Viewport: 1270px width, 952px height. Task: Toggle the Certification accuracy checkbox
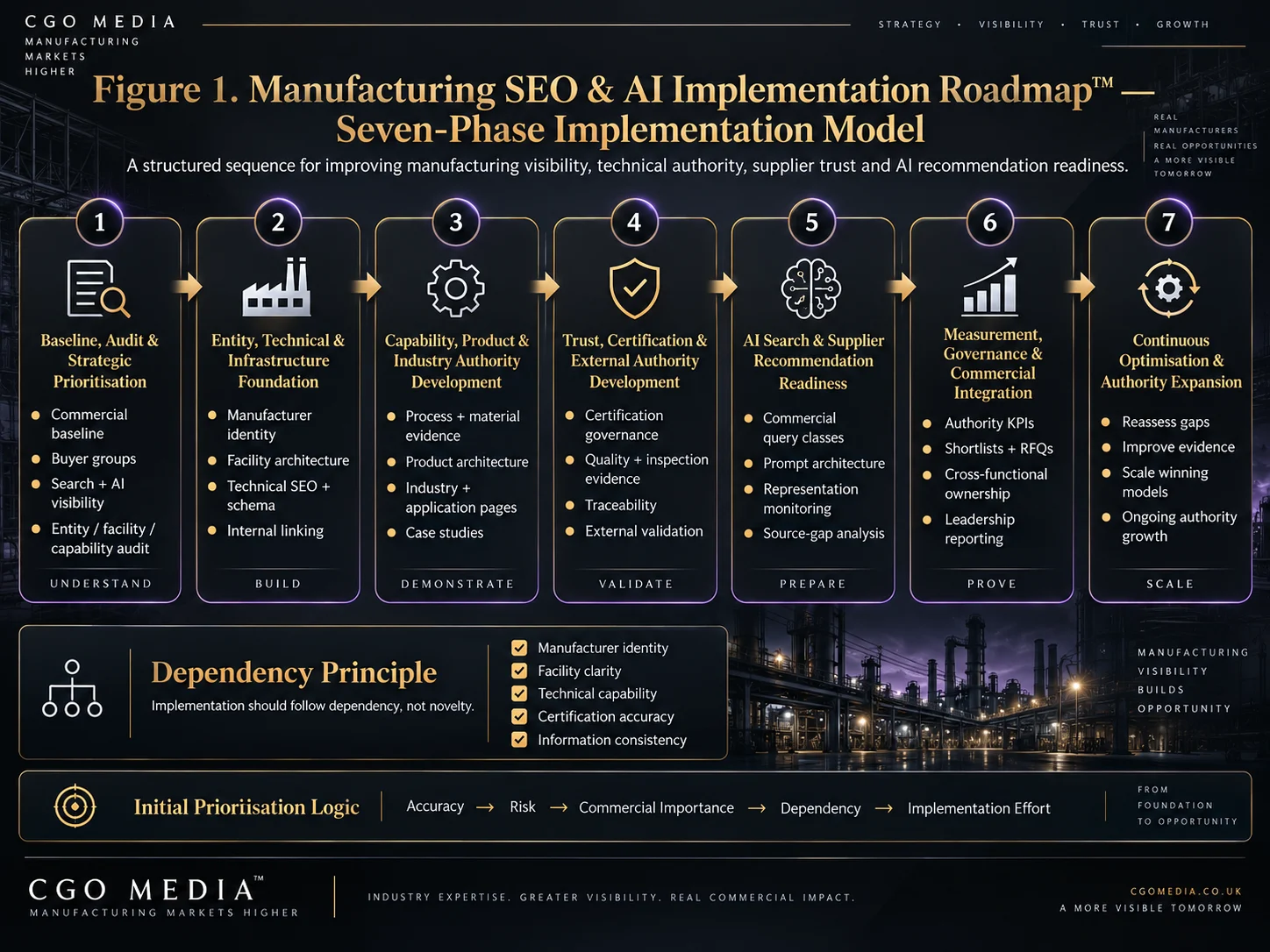tap(519, 716)
